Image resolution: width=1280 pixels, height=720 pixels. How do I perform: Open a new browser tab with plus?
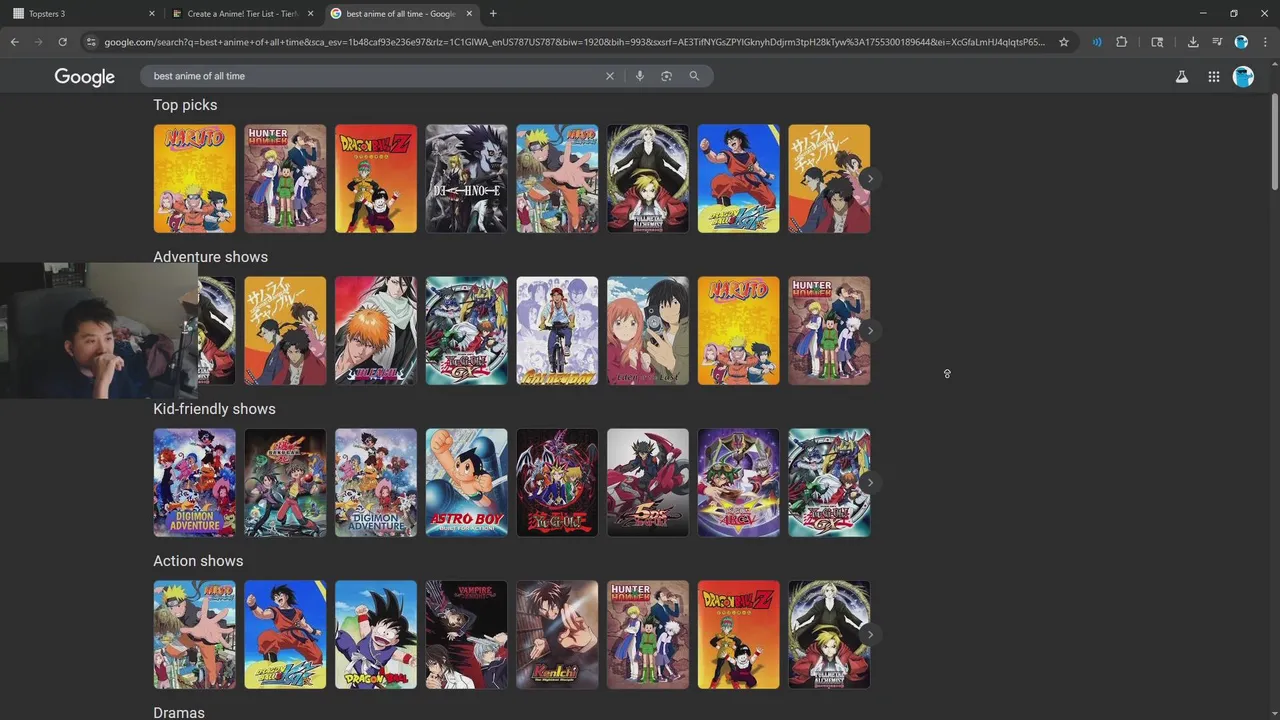[x=493, y=14]
